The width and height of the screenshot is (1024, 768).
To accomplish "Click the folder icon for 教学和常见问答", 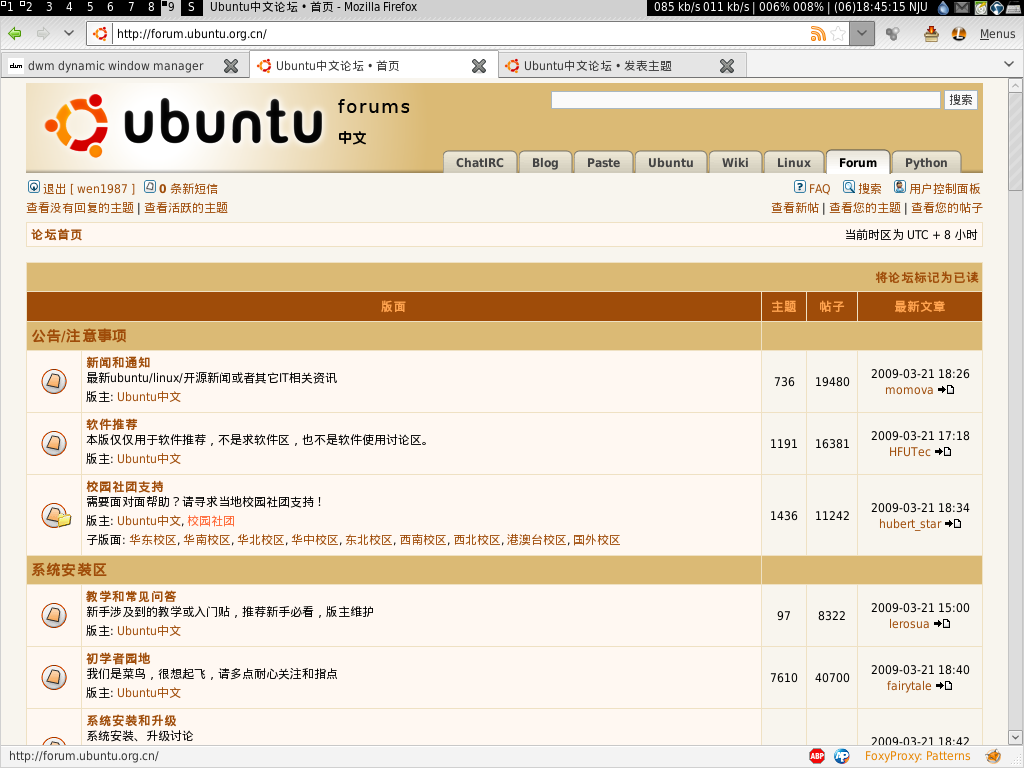I will (x=54, y=615).
